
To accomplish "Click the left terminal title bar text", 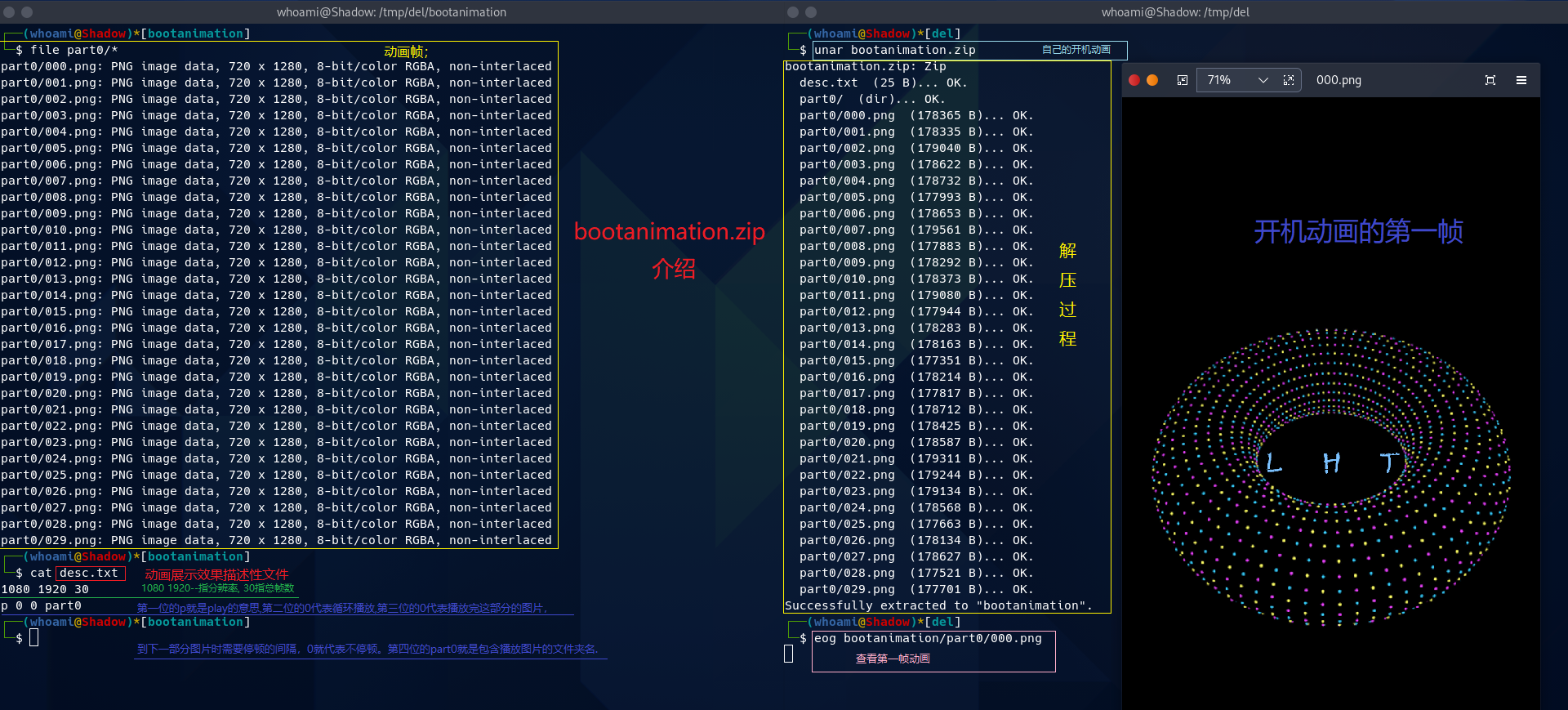I will 391,12.
